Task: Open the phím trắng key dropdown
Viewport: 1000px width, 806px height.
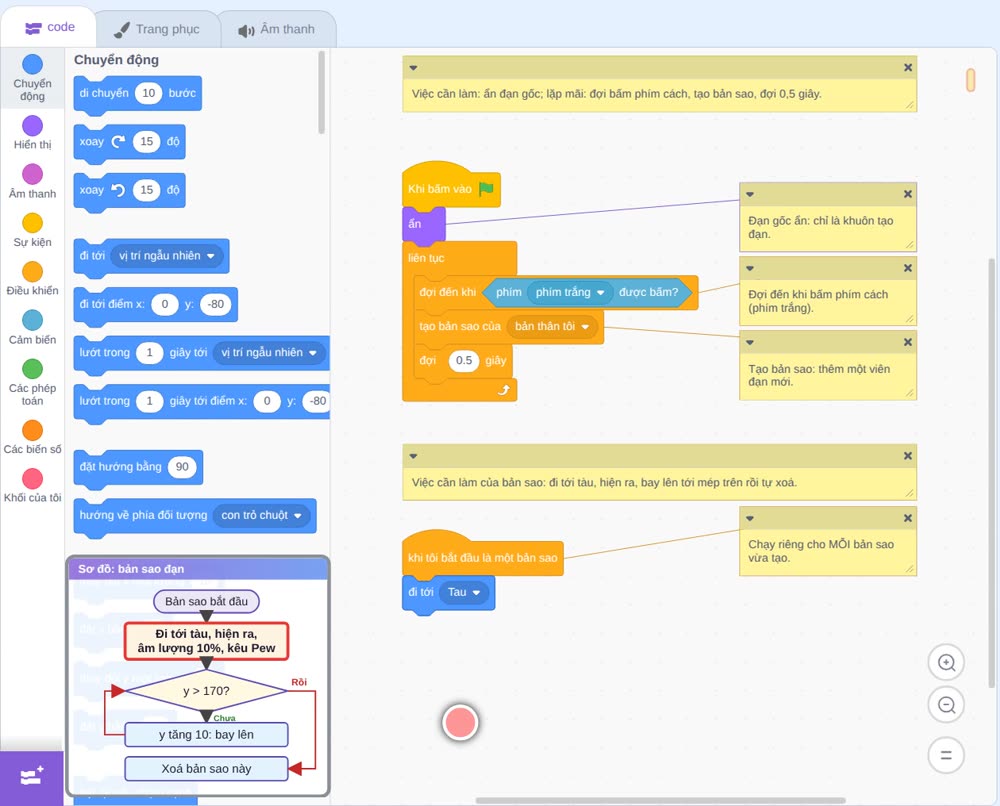Action: 570,292
